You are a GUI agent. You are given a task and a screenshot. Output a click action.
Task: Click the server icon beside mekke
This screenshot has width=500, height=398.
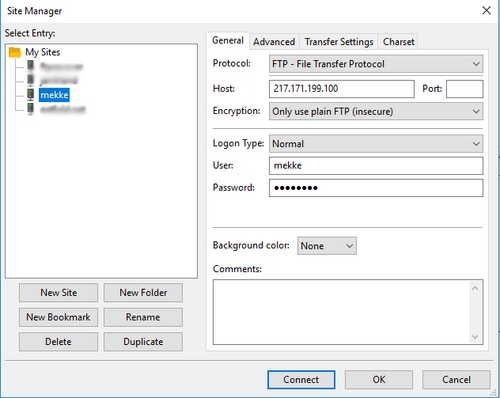(x=30, y=95)
